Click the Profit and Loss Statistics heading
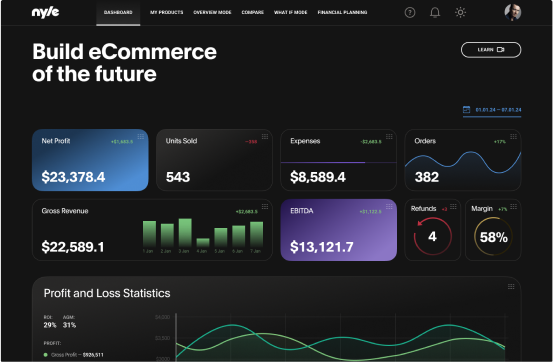553x362 pixels. point(107,293)
